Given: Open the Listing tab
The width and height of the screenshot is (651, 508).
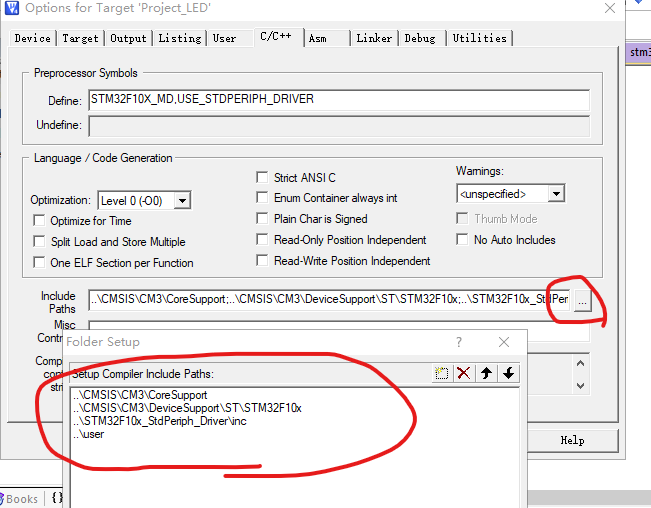Looking at the screenshot, I should 180,38.
